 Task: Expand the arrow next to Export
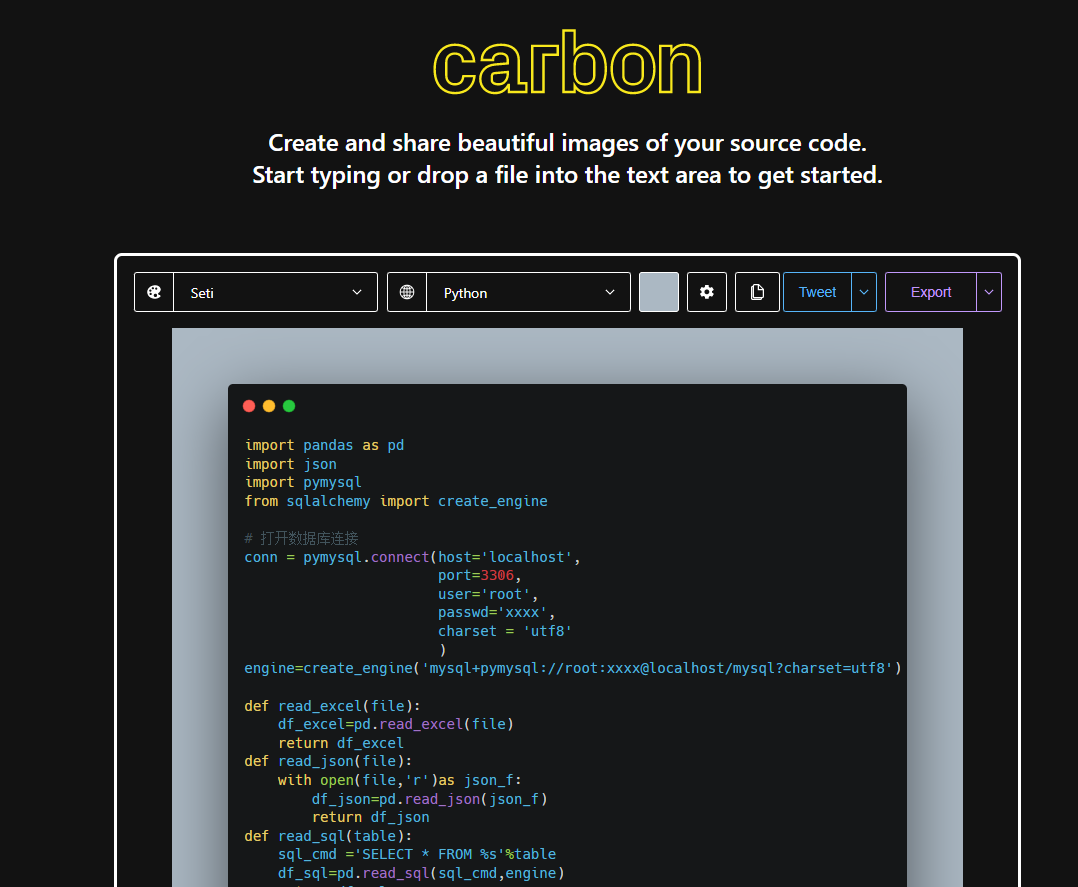click(x=989, y=292)
